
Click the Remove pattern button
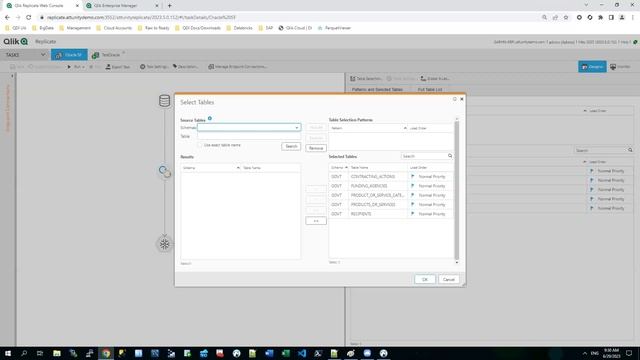pos(316,148)
